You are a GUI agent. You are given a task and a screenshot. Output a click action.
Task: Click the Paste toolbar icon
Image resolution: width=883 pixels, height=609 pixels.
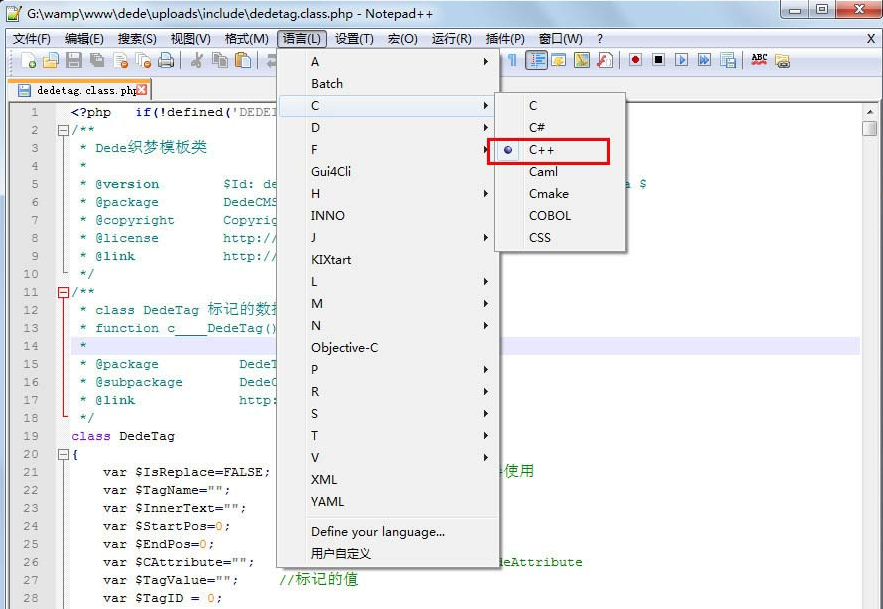tap(242, 61)
